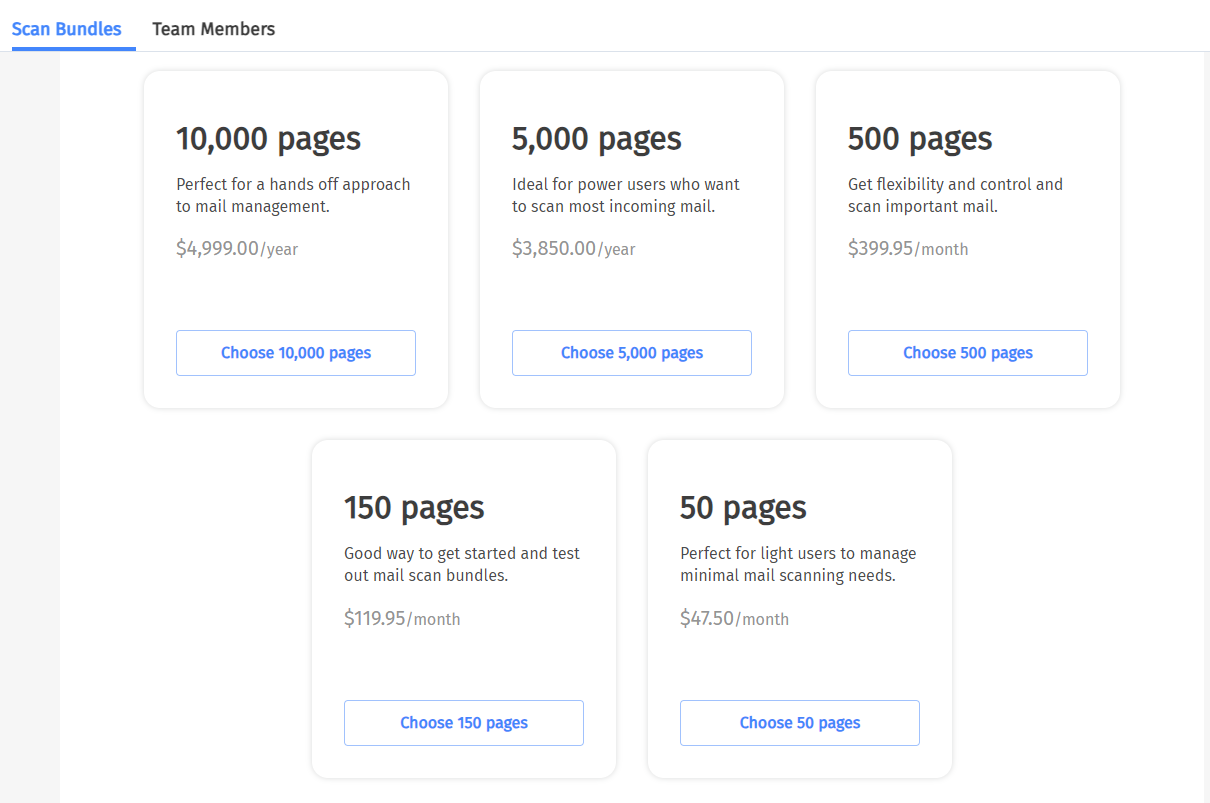Click the power users description text
1210x803 pixels.
click(x=626, y=195)
